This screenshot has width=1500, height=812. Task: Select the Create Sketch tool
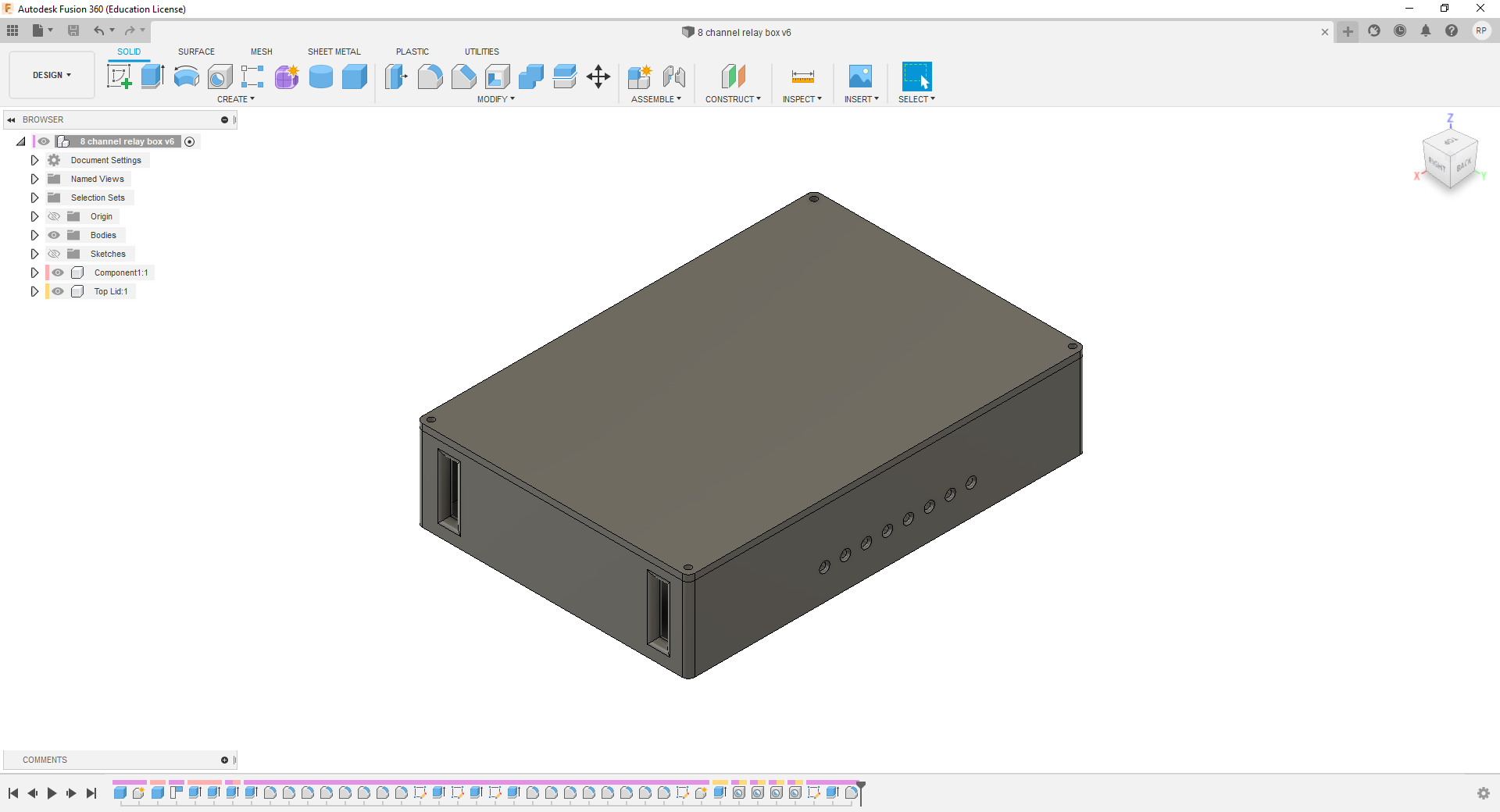coord(120,76)
